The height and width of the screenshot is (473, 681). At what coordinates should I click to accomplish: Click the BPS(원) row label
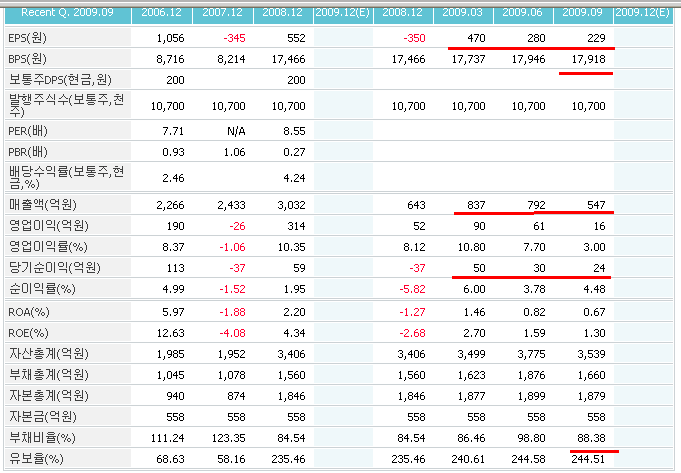point(31,61)
